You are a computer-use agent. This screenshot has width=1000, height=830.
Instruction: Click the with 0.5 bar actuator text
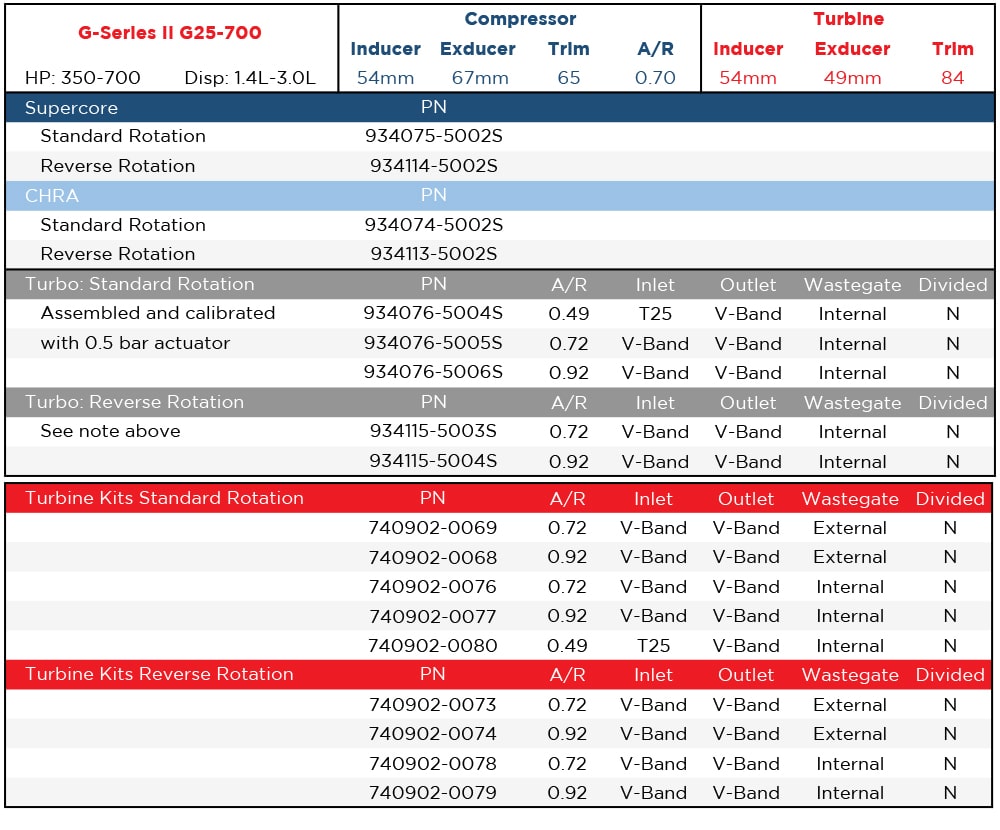(135, 343)
